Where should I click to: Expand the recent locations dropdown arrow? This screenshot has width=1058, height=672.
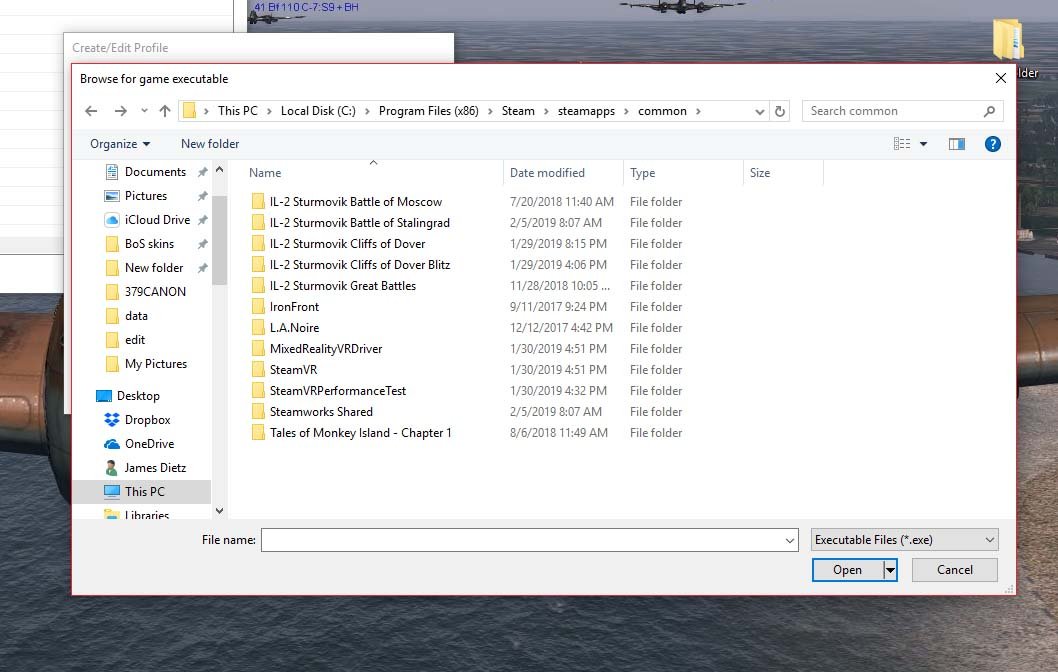[144, 111]
